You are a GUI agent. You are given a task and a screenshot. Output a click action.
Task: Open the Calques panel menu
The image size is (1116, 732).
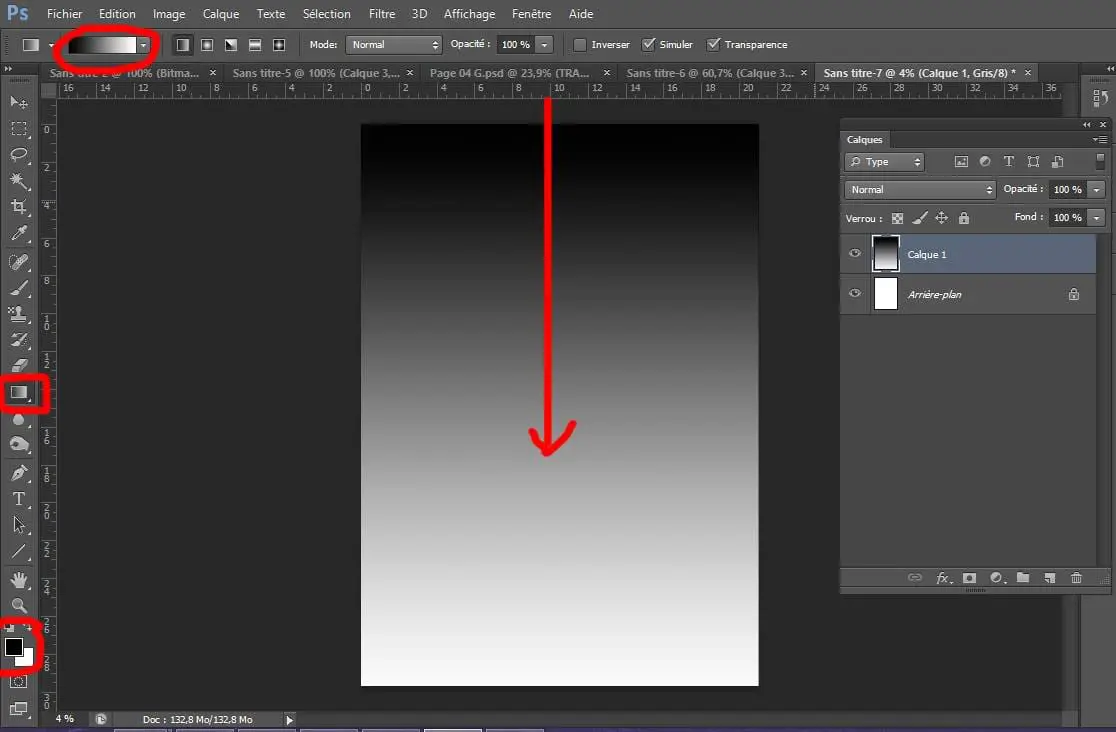point(1100,140)
